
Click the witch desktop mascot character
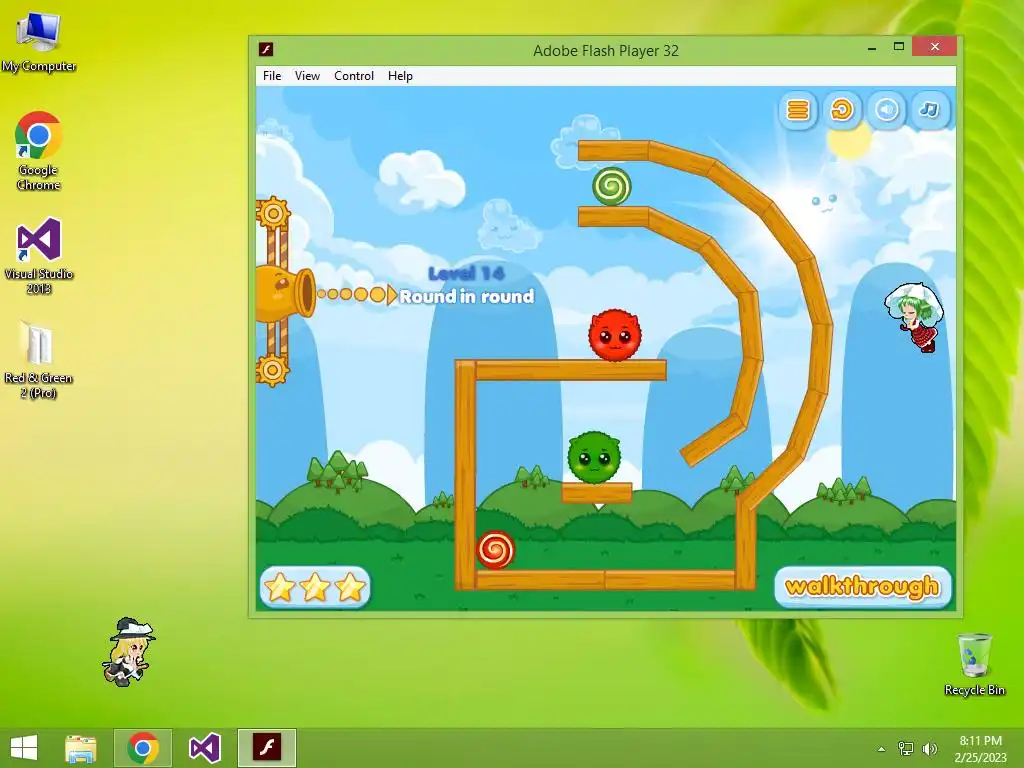(129, 652)
